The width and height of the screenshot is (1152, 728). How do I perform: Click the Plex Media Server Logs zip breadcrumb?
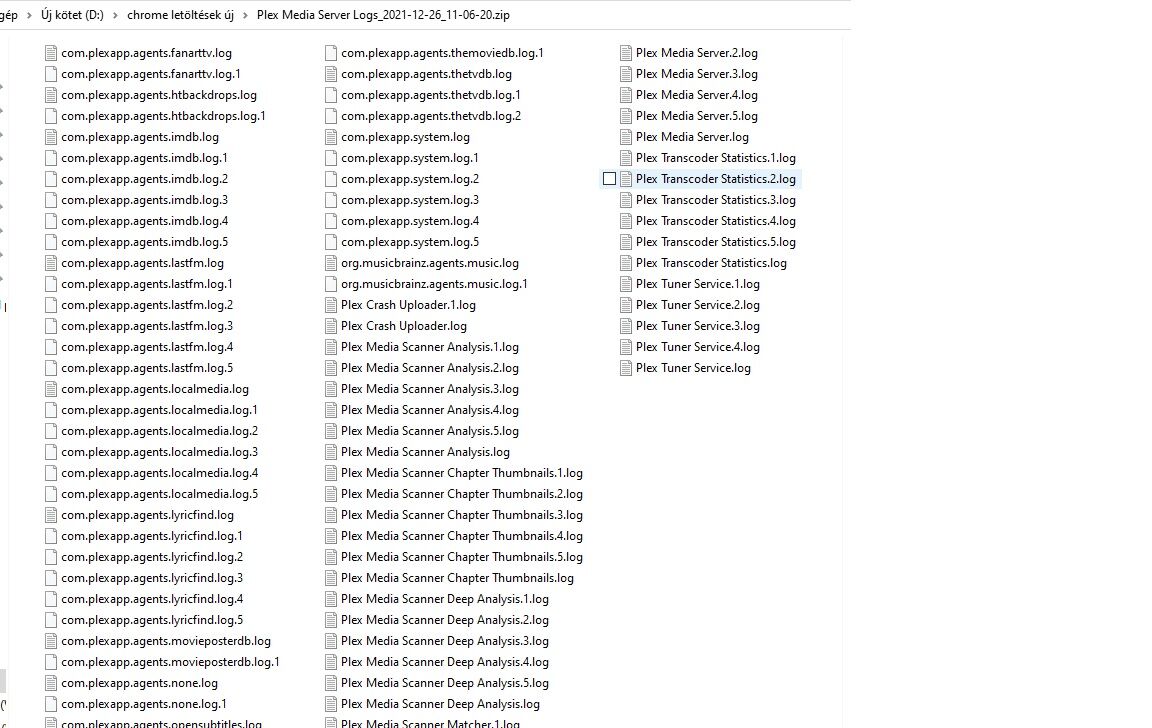coord(384,15)
